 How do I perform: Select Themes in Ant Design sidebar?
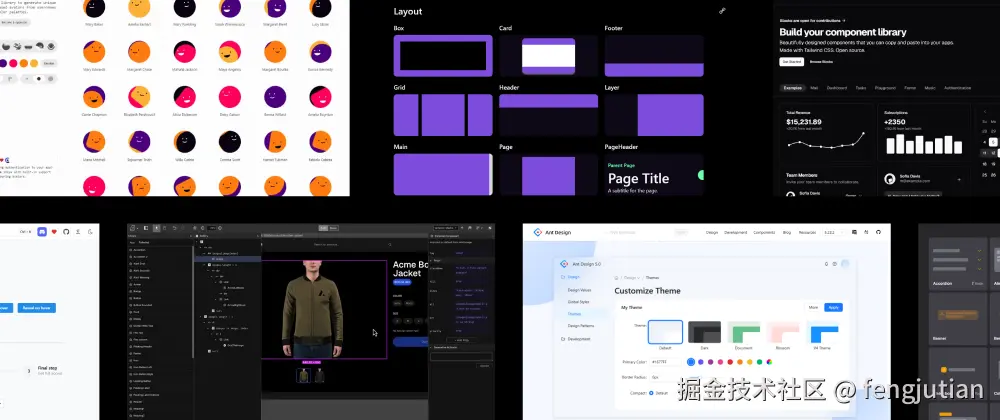click(574, 314)
